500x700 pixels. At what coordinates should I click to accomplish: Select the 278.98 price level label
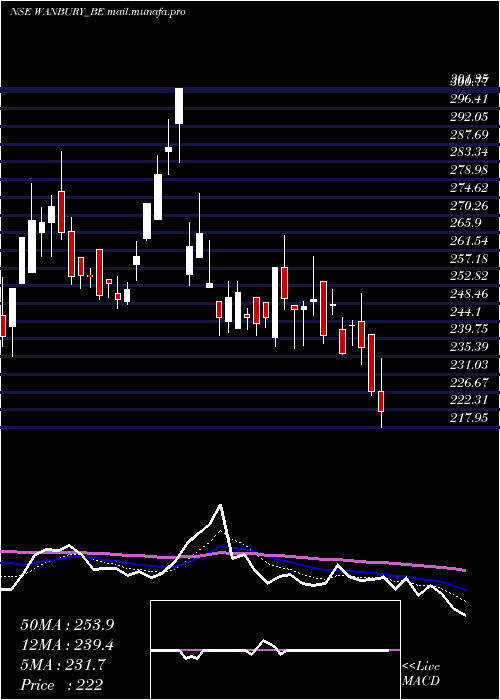pos(469,170)
